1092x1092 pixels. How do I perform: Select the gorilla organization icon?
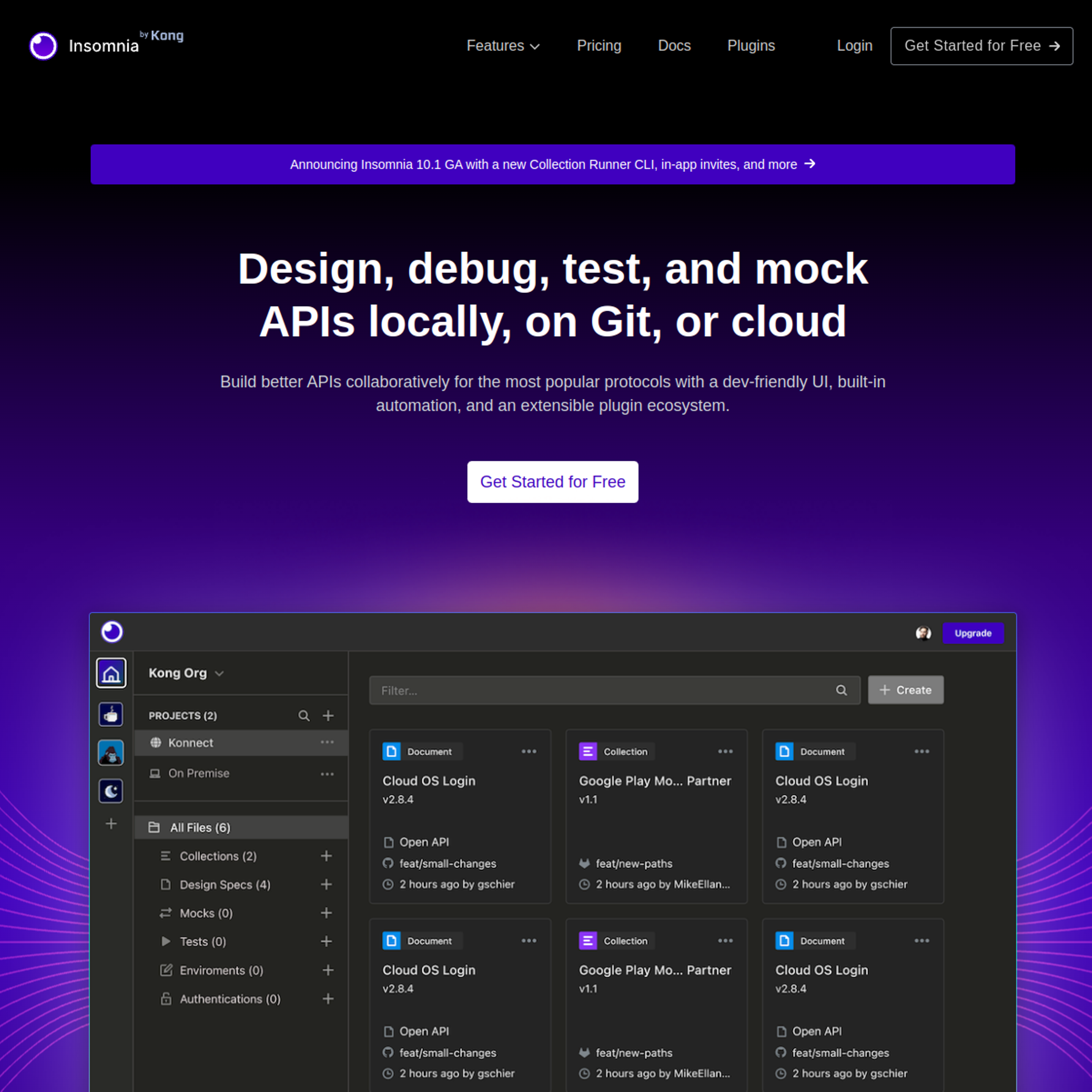111,752
